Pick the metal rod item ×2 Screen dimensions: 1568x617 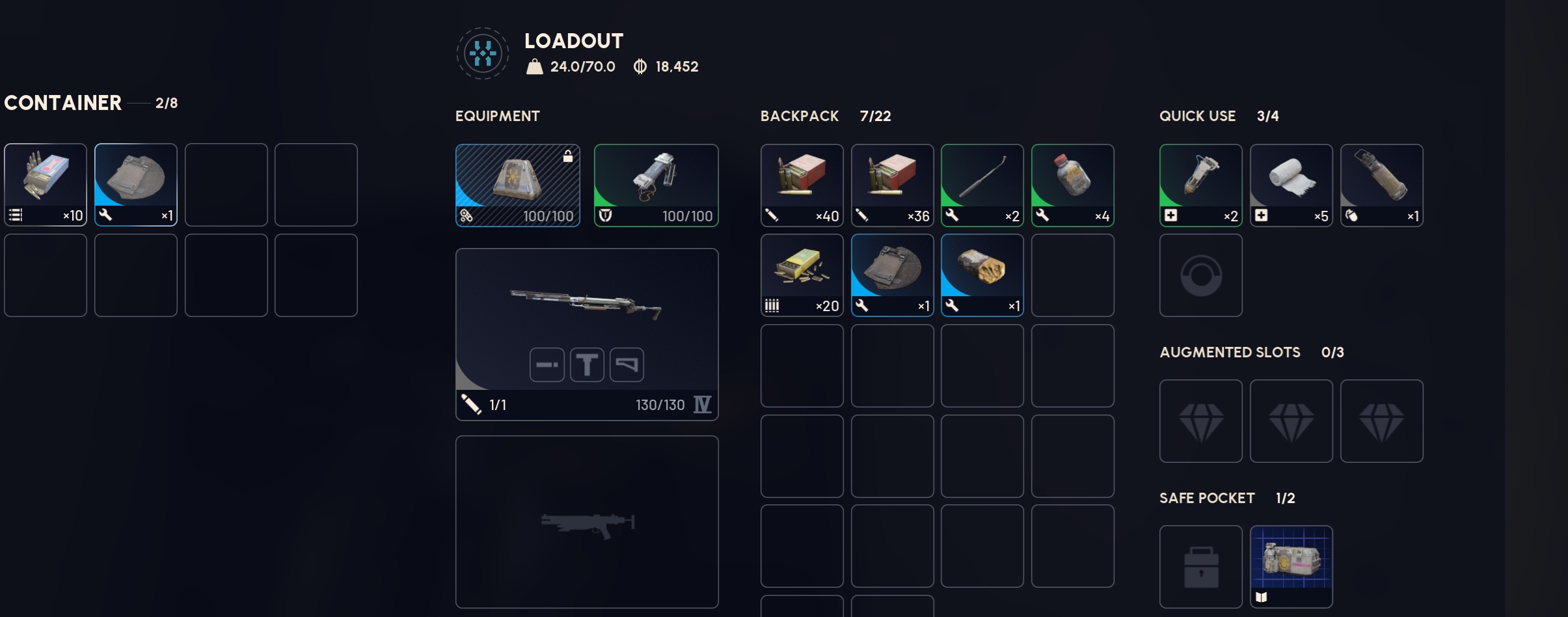click(x=982, y=185)
